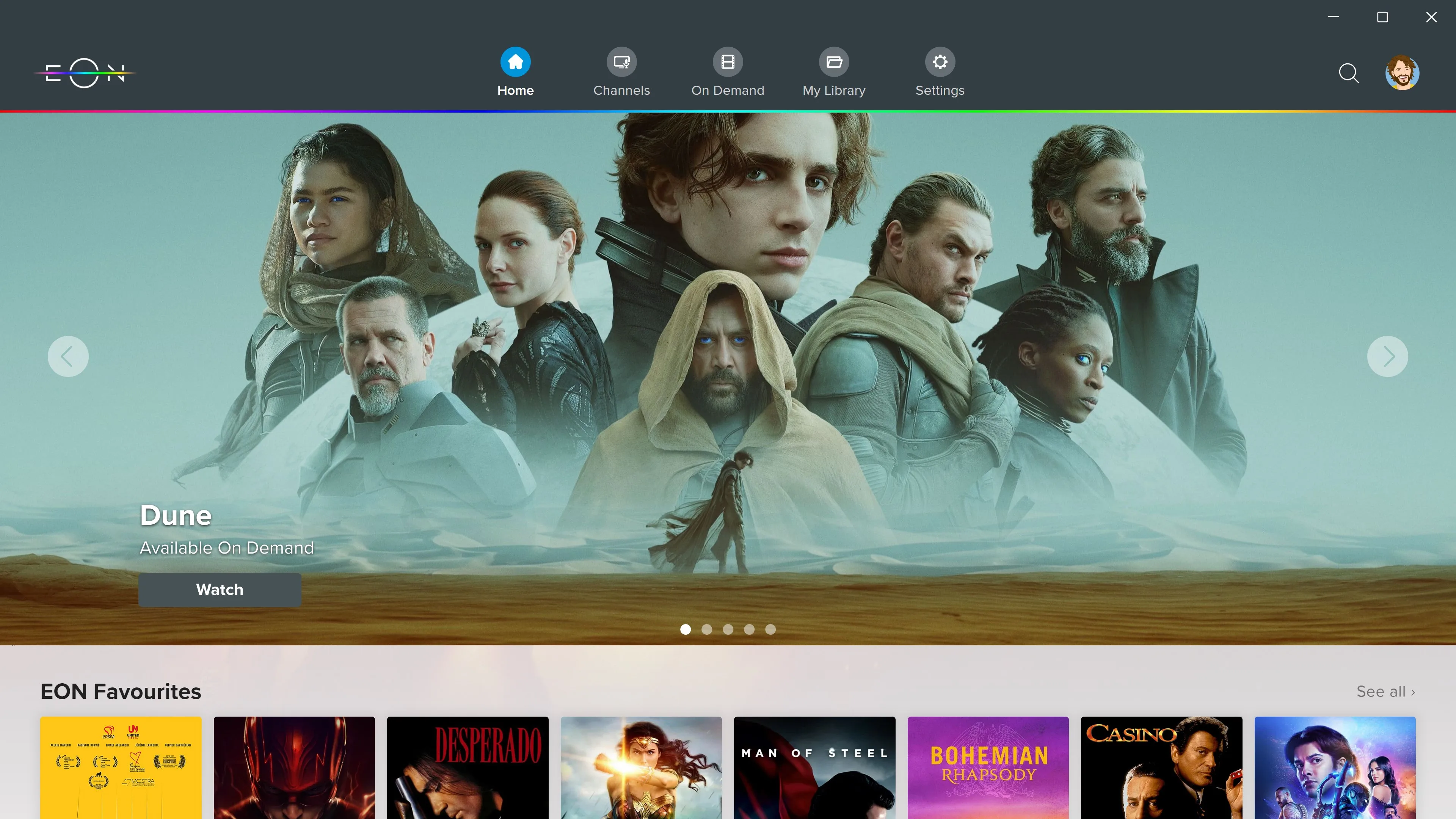Screen dimensions: 1456x819
Task: Open the Bohemian Rhapsody poster
Action: 988,767
